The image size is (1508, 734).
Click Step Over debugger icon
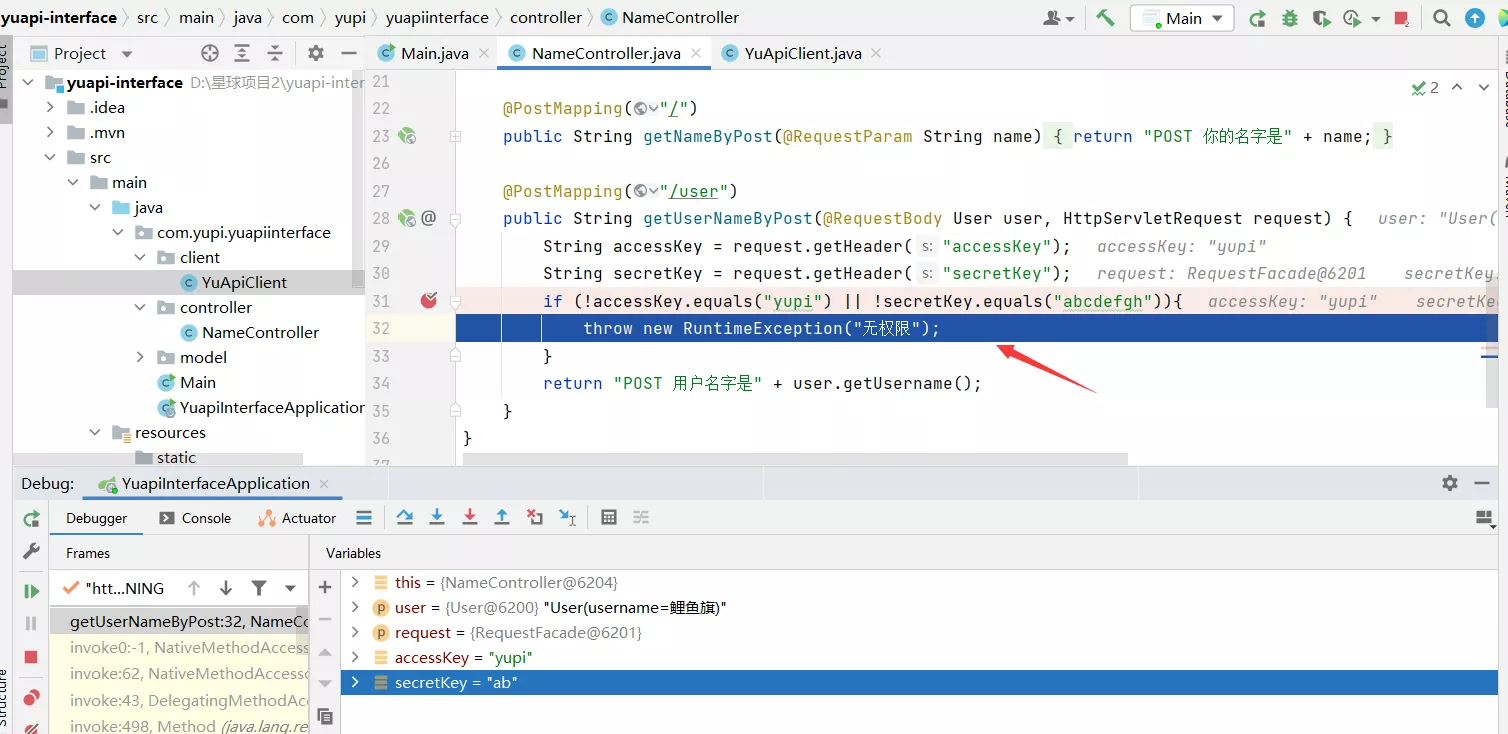[x=404, y=517]
